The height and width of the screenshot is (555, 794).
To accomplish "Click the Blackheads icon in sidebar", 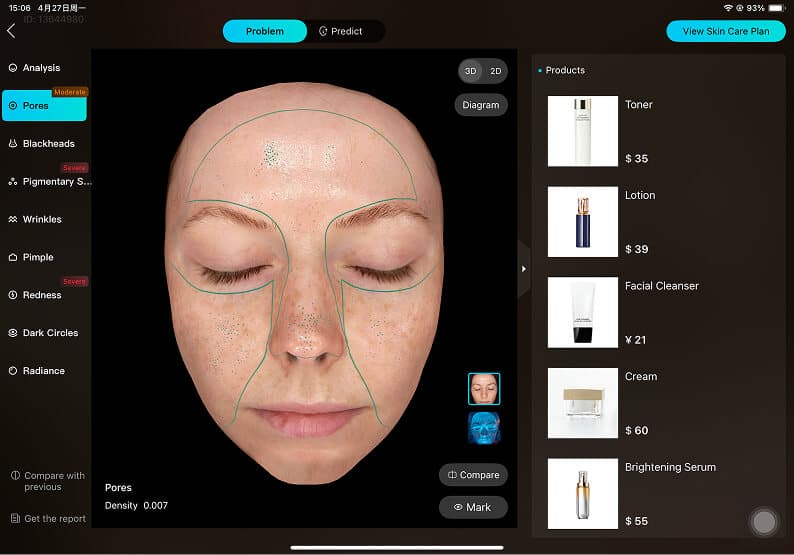I will tap(13, 144).
